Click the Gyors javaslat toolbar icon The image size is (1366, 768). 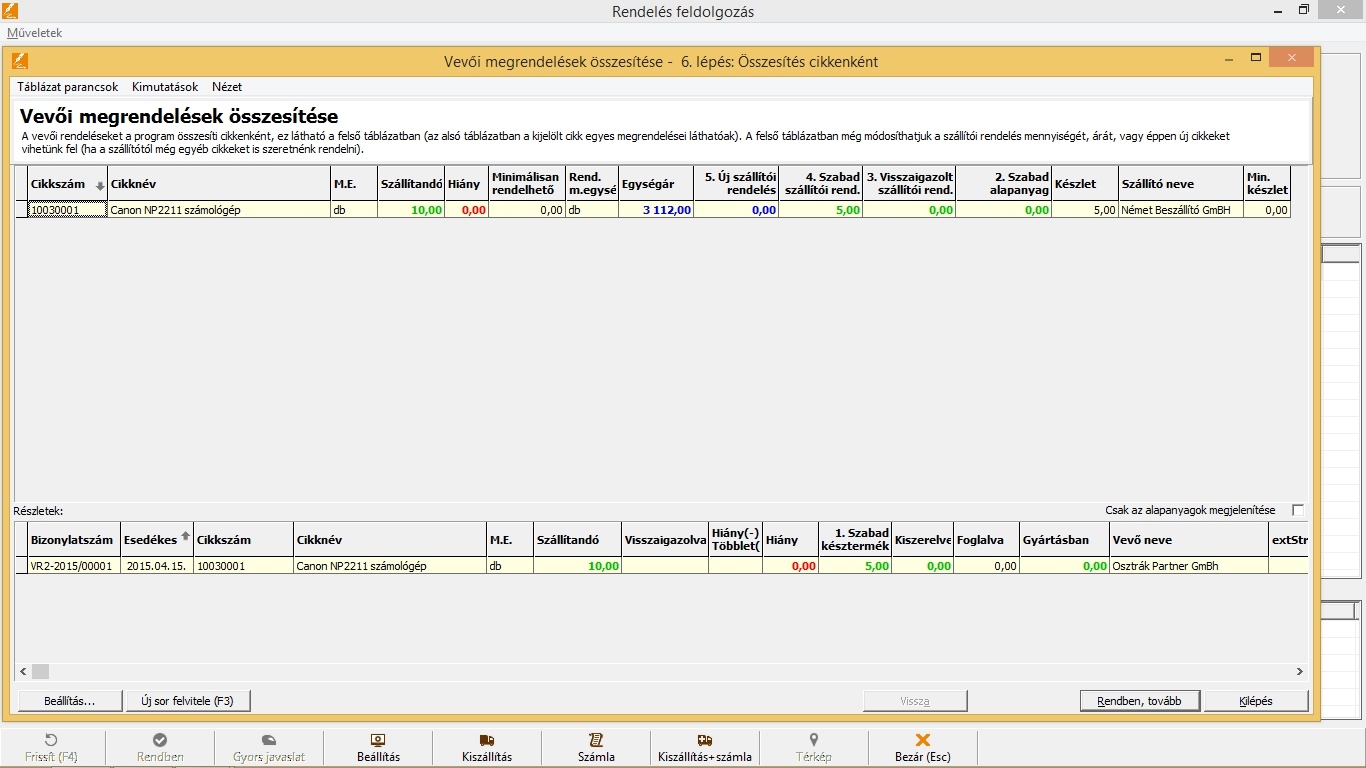[x=268, y=740]
